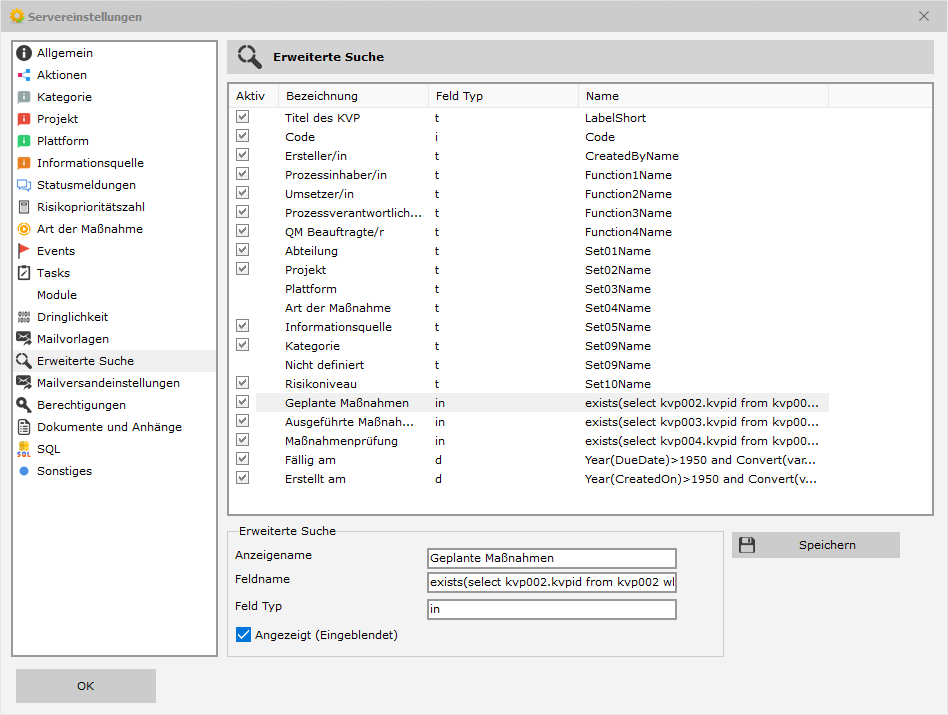Click the Mailvorlagen envelope icon
The image size is (948, 715).
coord(24,338)
